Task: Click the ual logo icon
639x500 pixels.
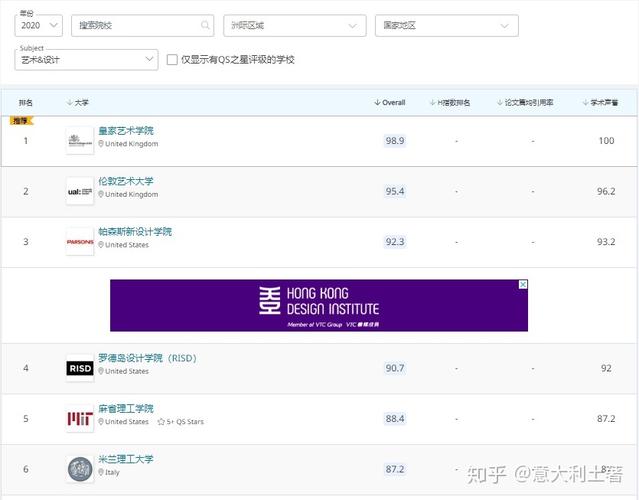Action: click(80, 191)
